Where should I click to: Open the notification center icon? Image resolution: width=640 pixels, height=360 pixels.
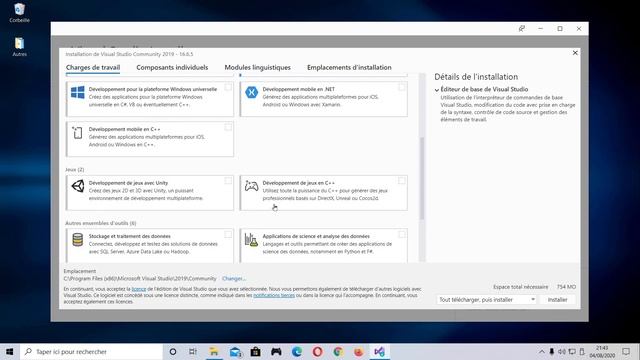click(x=626, y=351)
